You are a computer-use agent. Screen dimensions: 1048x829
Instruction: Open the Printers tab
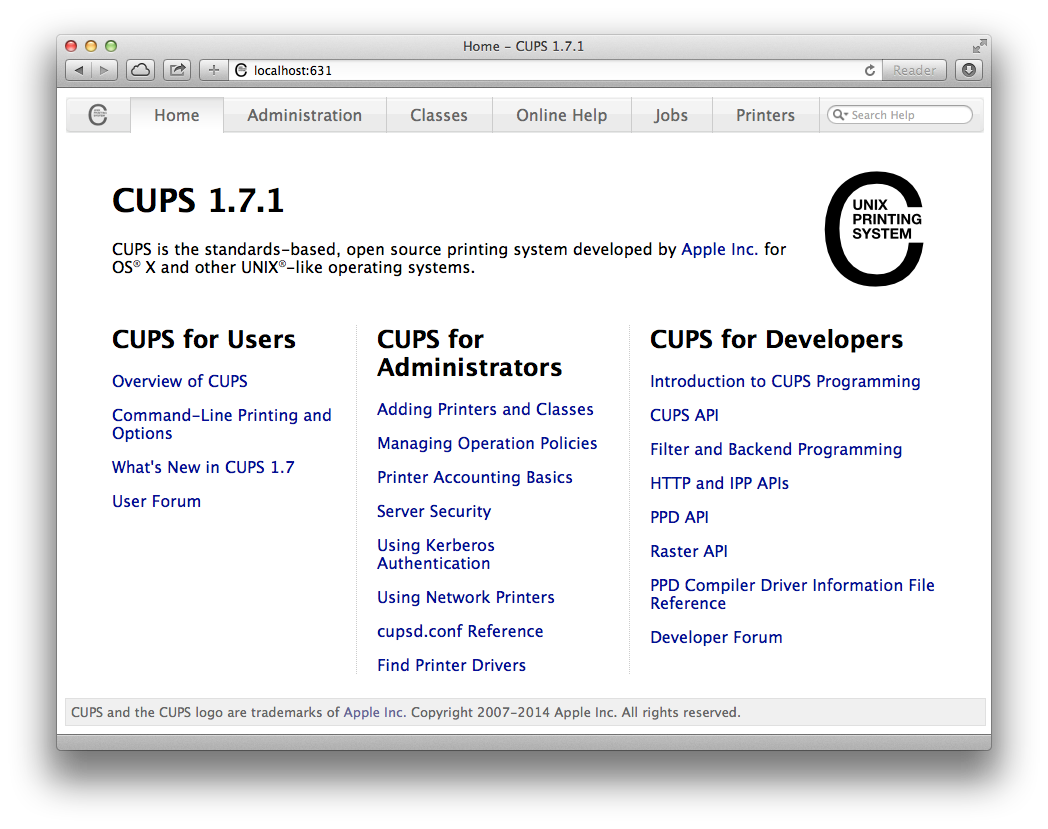pos(766,115)
